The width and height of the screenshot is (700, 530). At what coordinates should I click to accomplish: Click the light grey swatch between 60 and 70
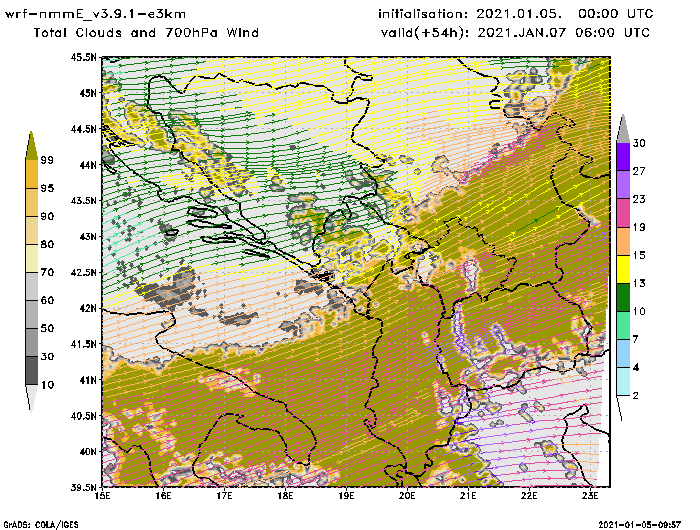32,286
